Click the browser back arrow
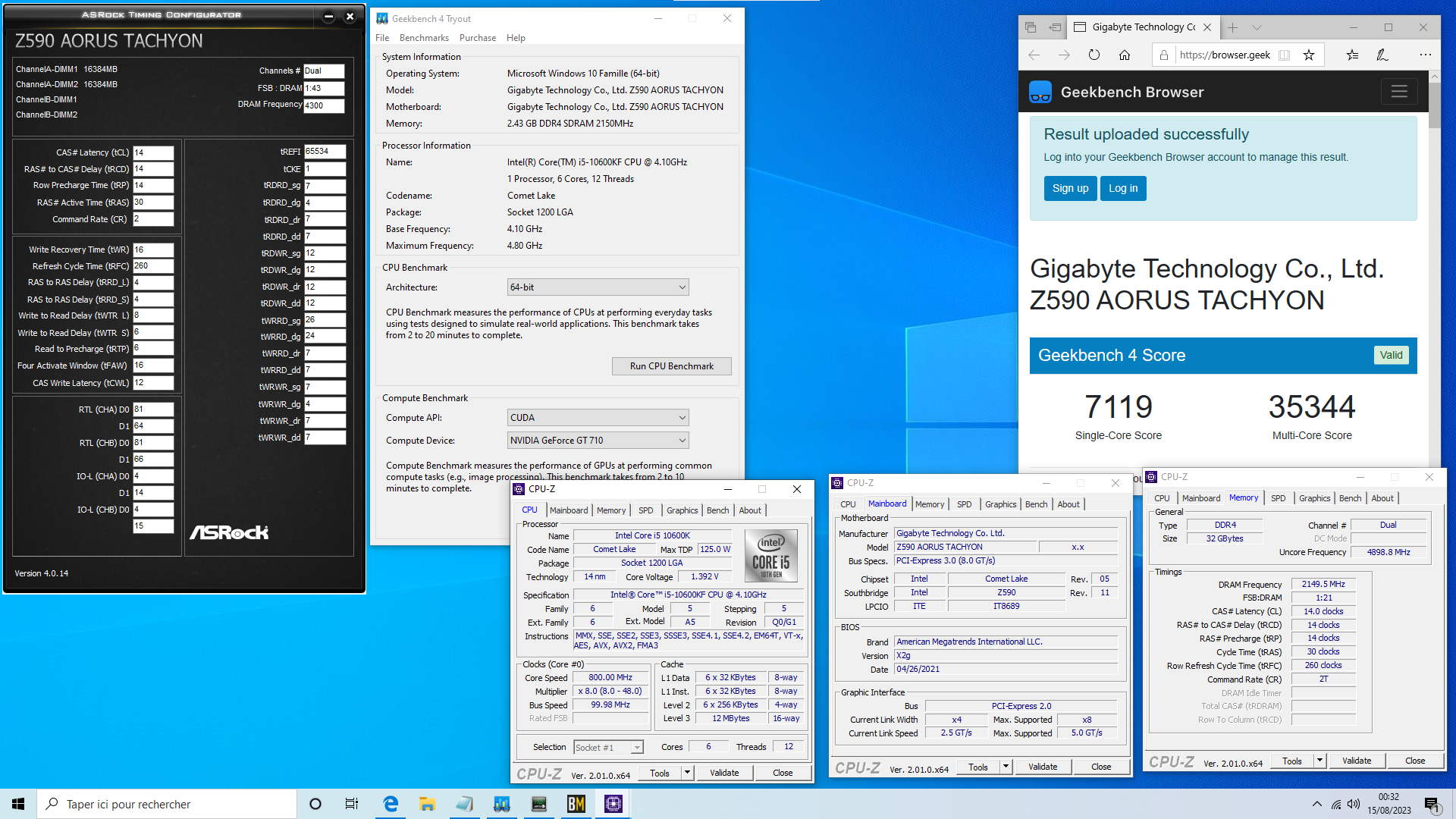 [x=1034, y=55]
